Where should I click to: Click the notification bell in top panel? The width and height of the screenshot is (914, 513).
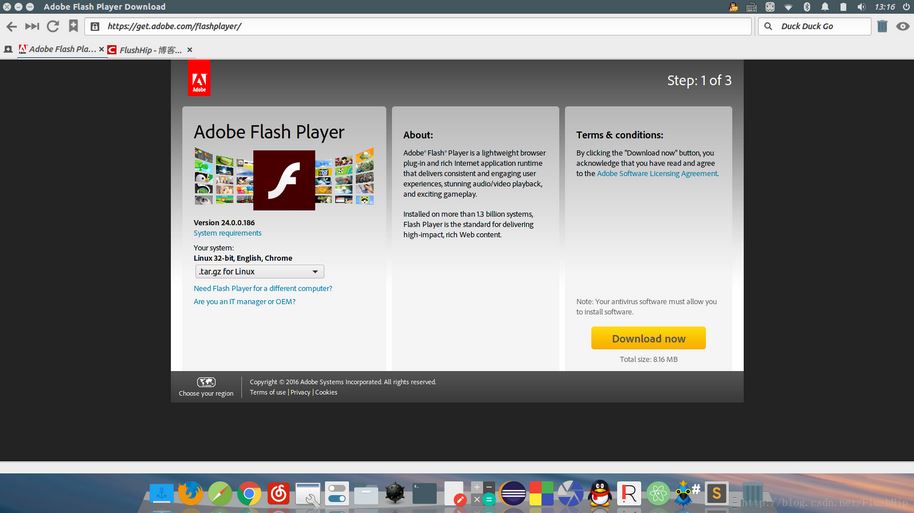click(825, 7)
